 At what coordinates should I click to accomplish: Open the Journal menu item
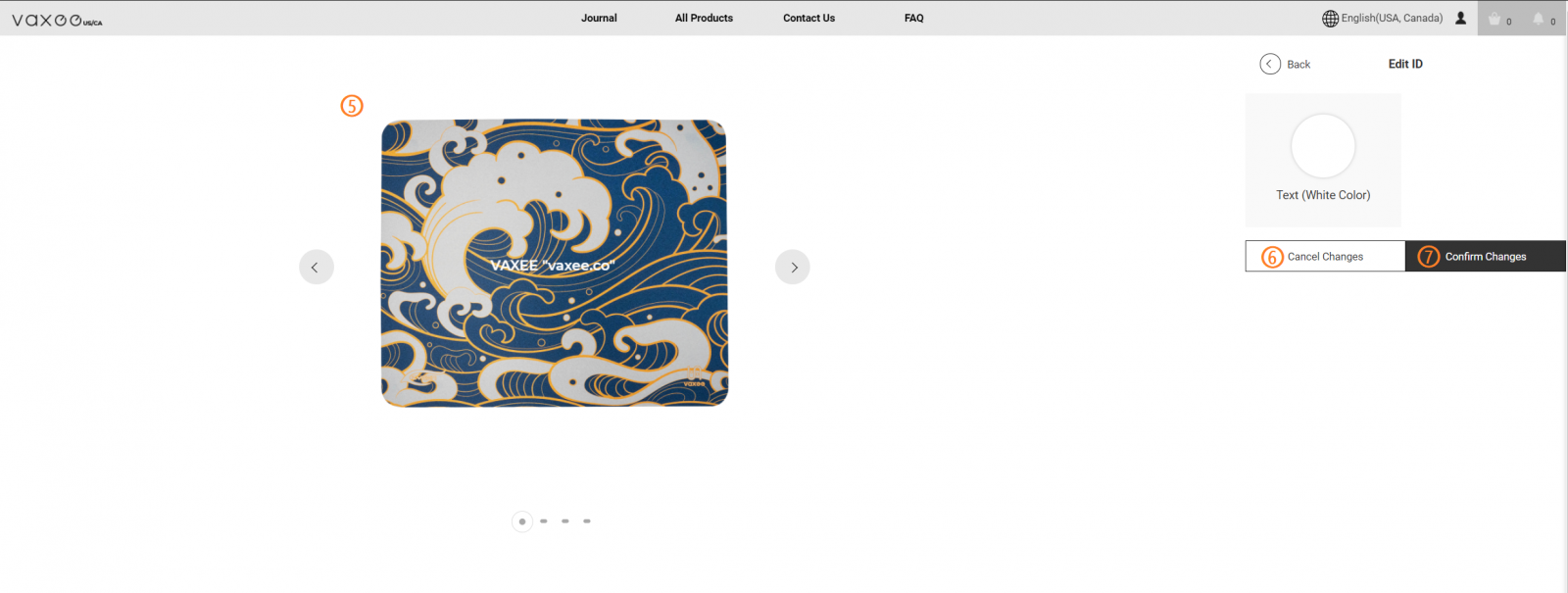[599, 18]
